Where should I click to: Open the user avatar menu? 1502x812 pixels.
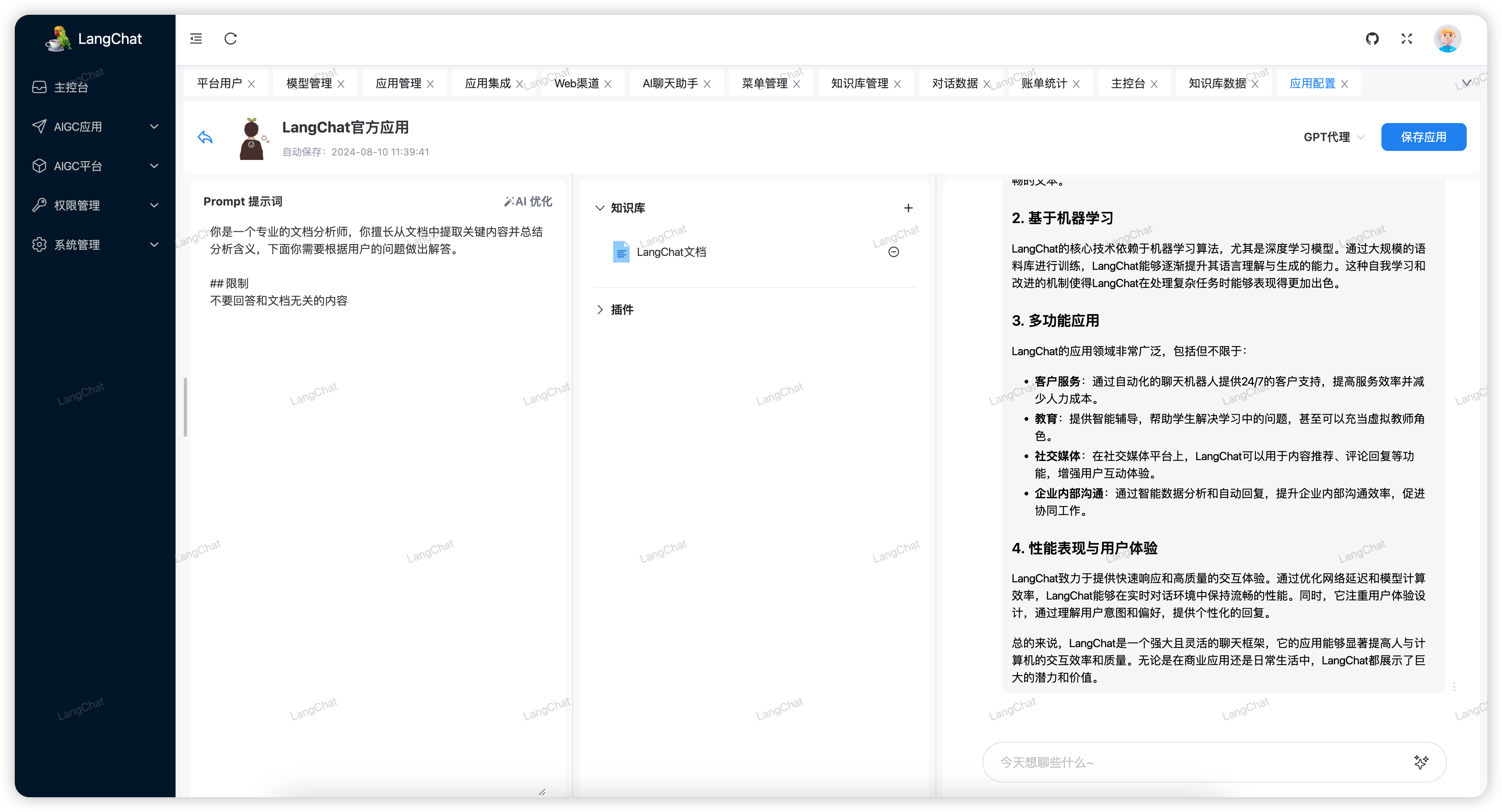(x=1447, y=39)
